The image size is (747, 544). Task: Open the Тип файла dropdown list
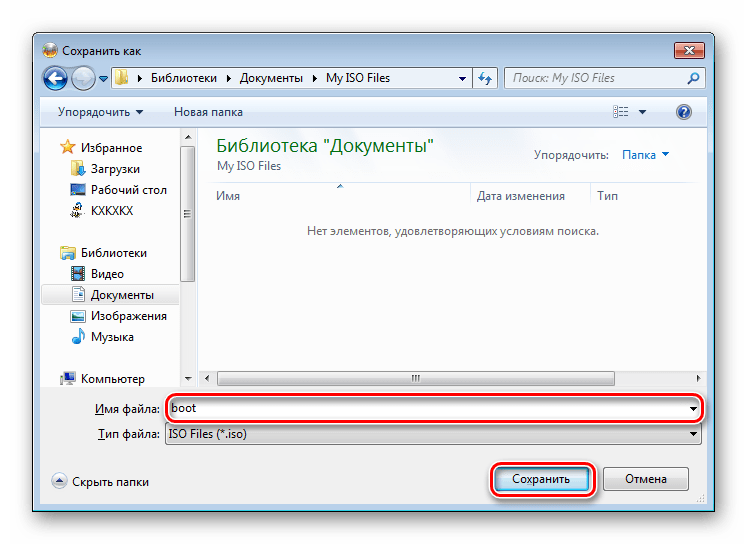[434, 434]
